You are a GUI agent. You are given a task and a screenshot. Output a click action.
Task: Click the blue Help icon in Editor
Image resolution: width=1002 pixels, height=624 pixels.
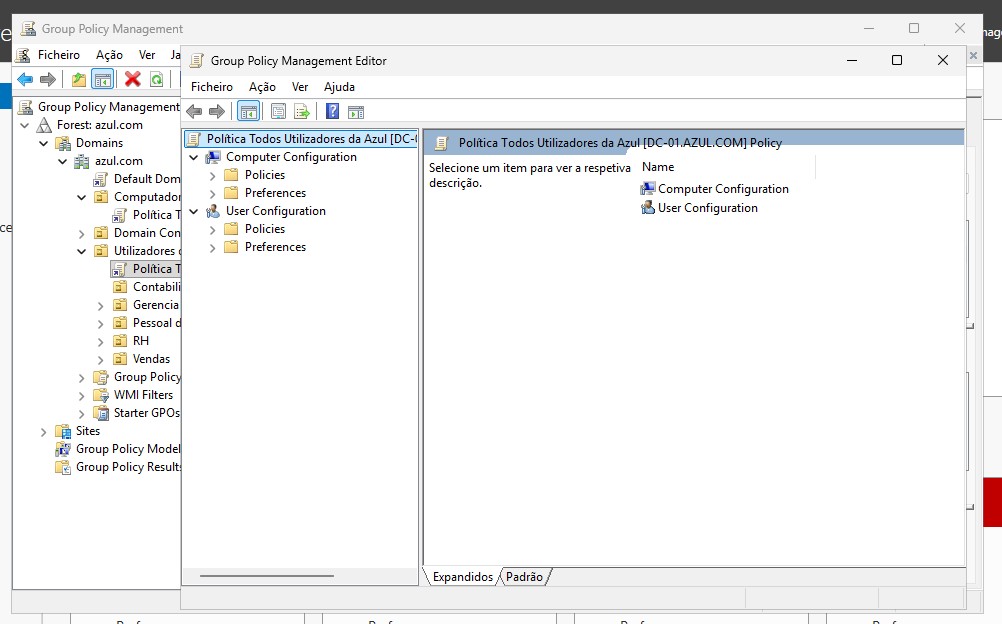(x=332, y=111)
